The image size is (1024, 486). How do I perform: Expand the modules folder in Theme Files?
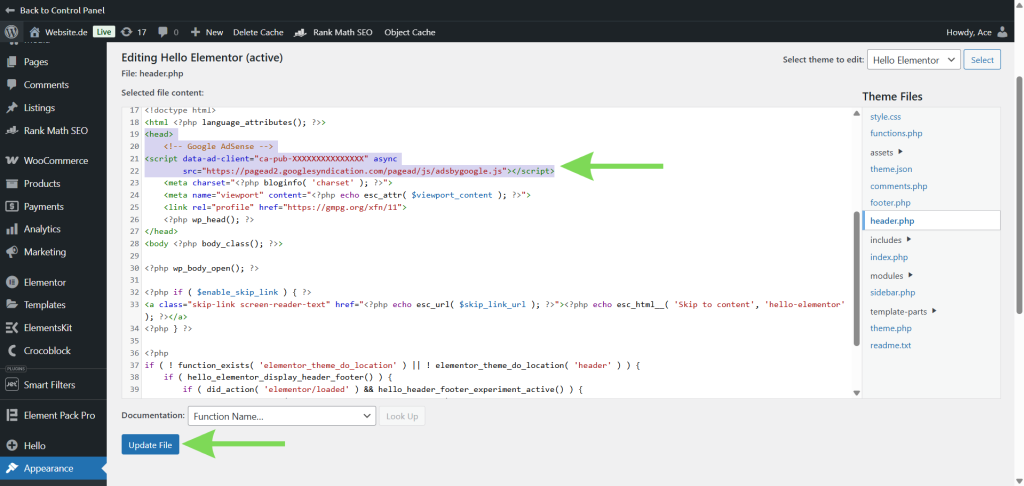coord(910,275)
